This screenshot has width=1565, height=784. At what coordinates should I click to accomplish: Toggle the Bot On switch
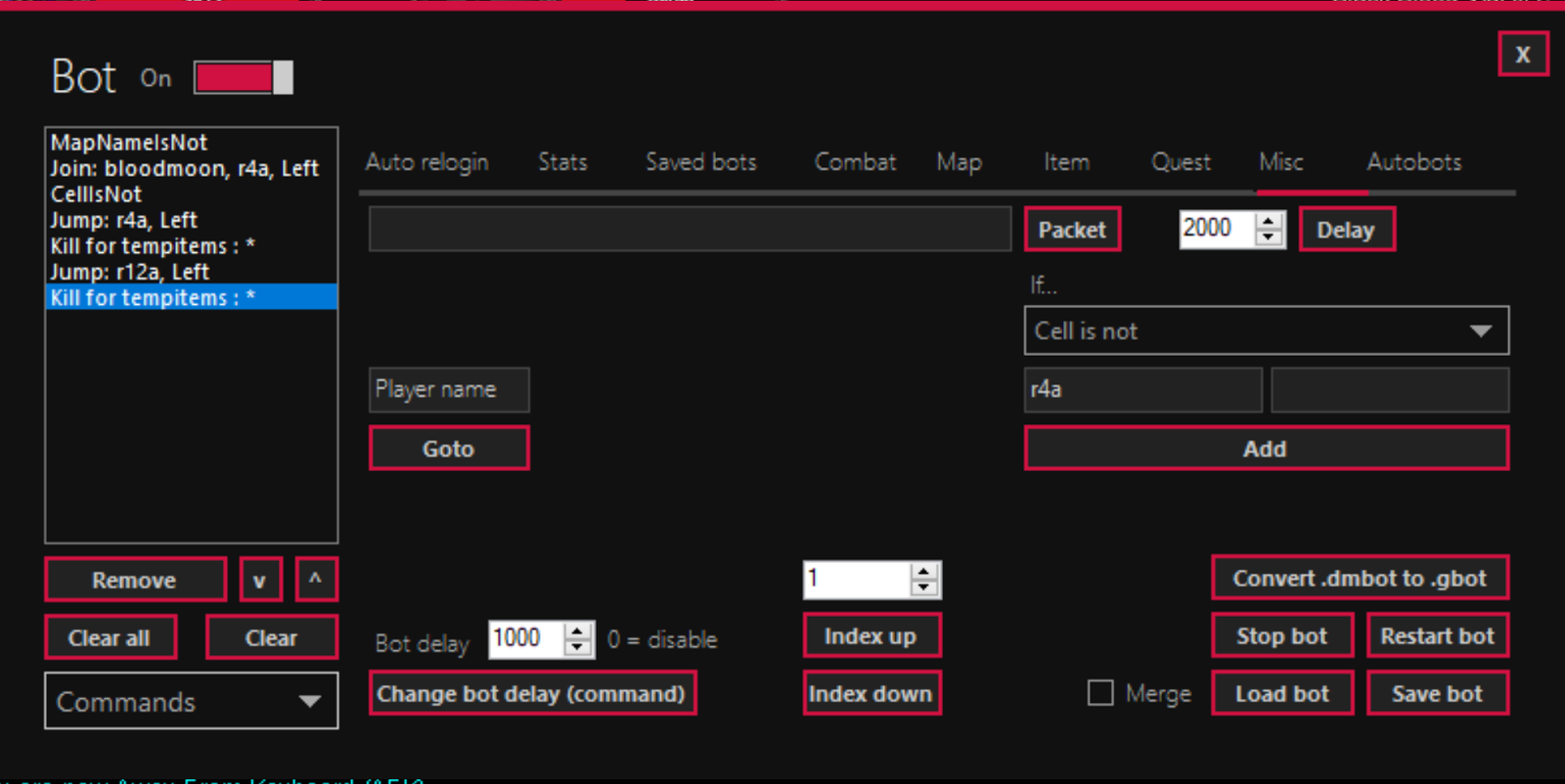[243, 77]
